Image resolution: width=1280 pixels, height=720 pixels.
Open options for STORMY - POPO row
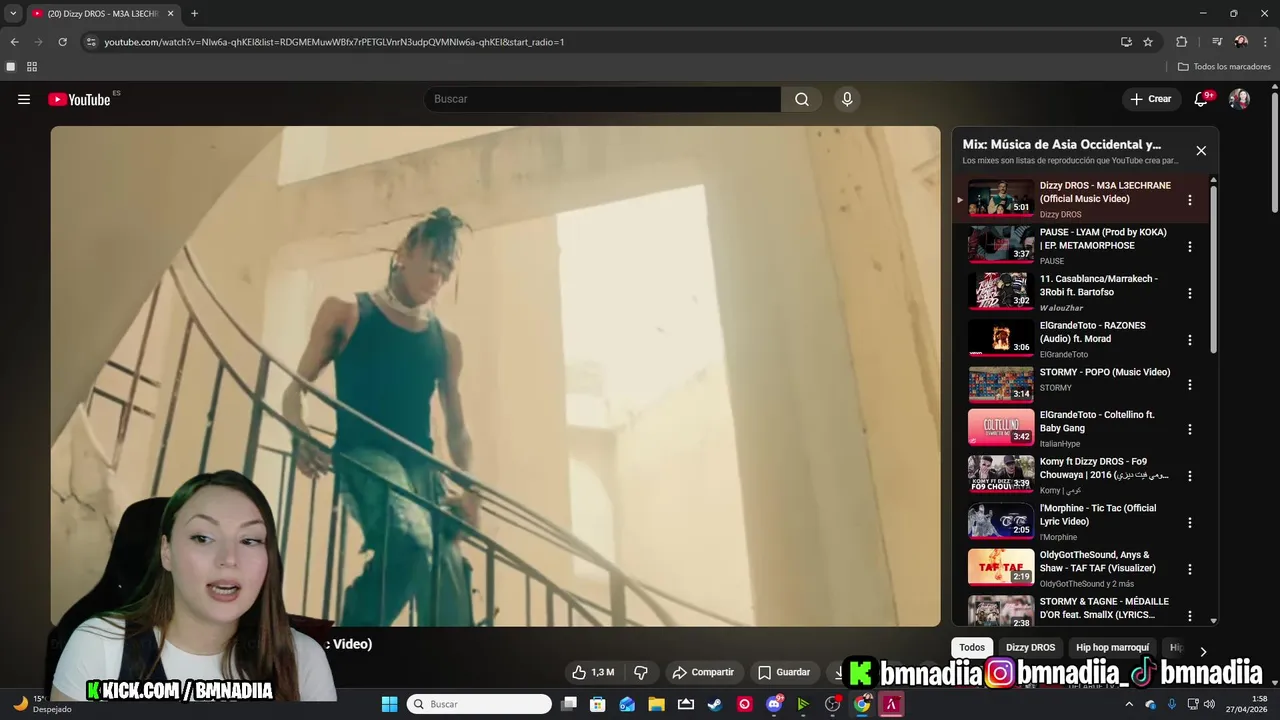tap(1189, 385)
